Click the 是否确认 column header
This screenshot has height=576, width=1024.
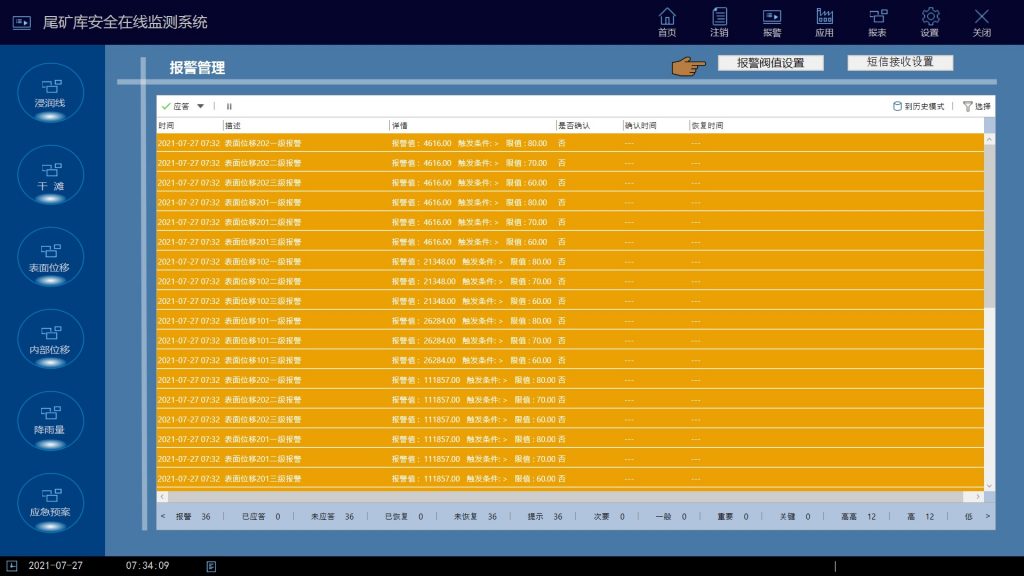589,125
